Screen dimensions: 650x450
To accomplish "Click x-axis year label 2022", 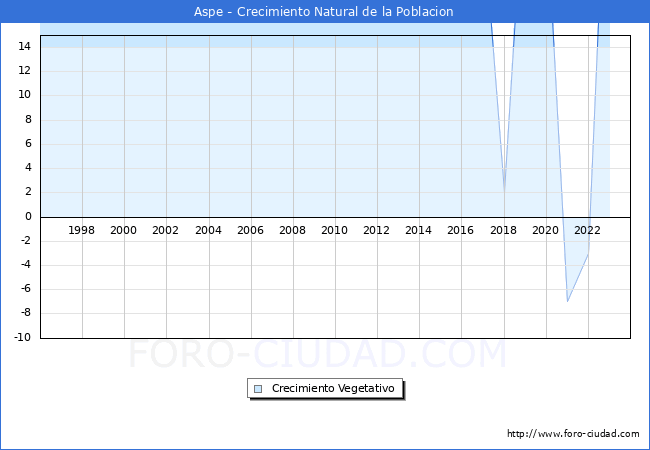I will (x=587, y=230).
